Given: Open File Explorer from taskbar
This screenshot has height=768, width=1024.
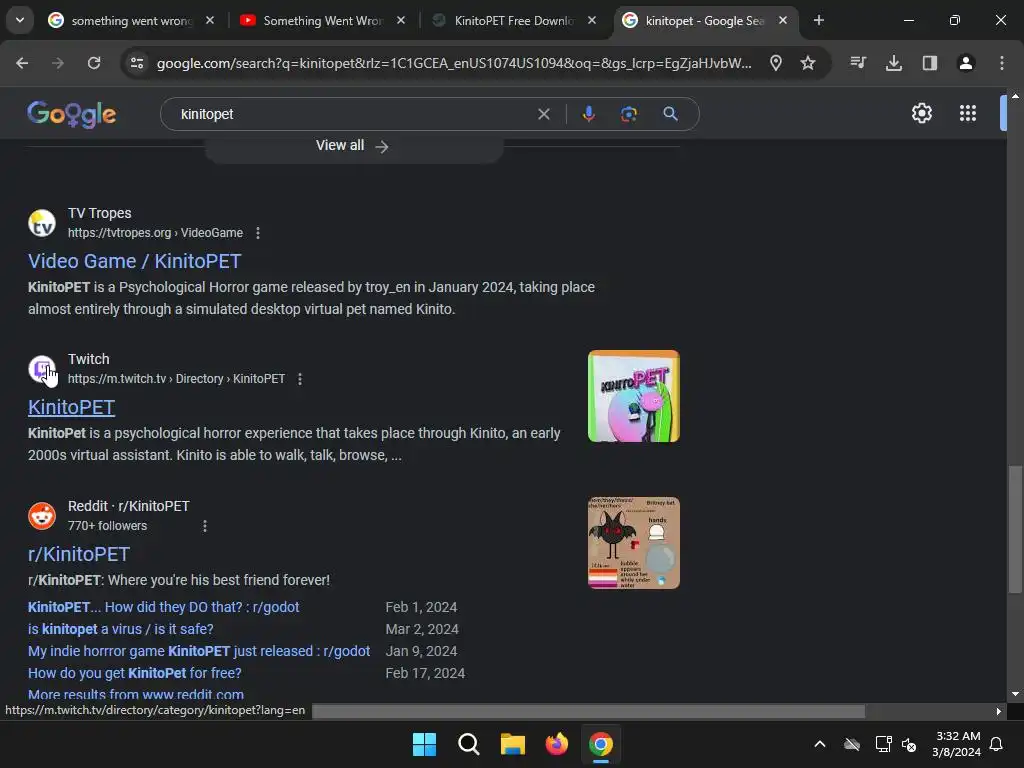Looking at the screenshot, I should [x=513, y=744].
